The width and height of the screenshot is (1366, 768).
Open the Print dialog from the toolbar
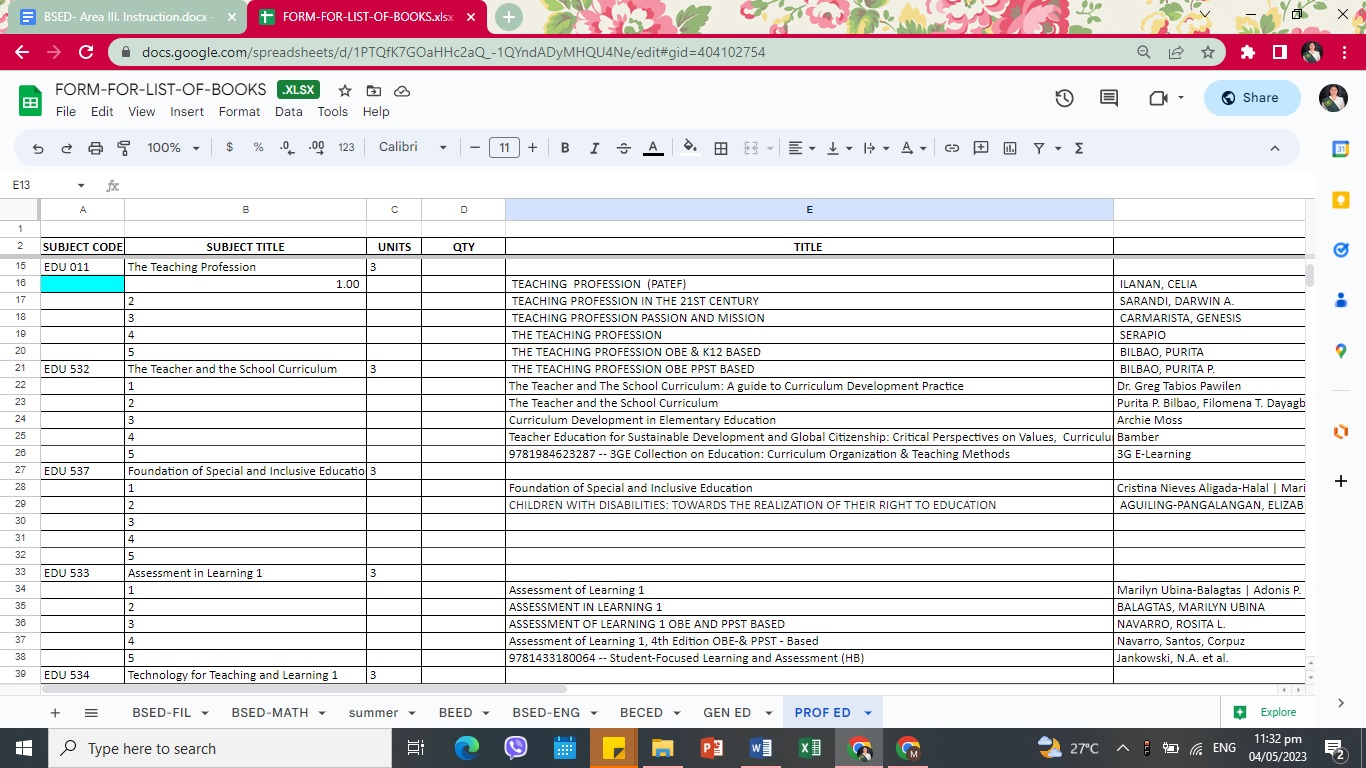(95, 147)
